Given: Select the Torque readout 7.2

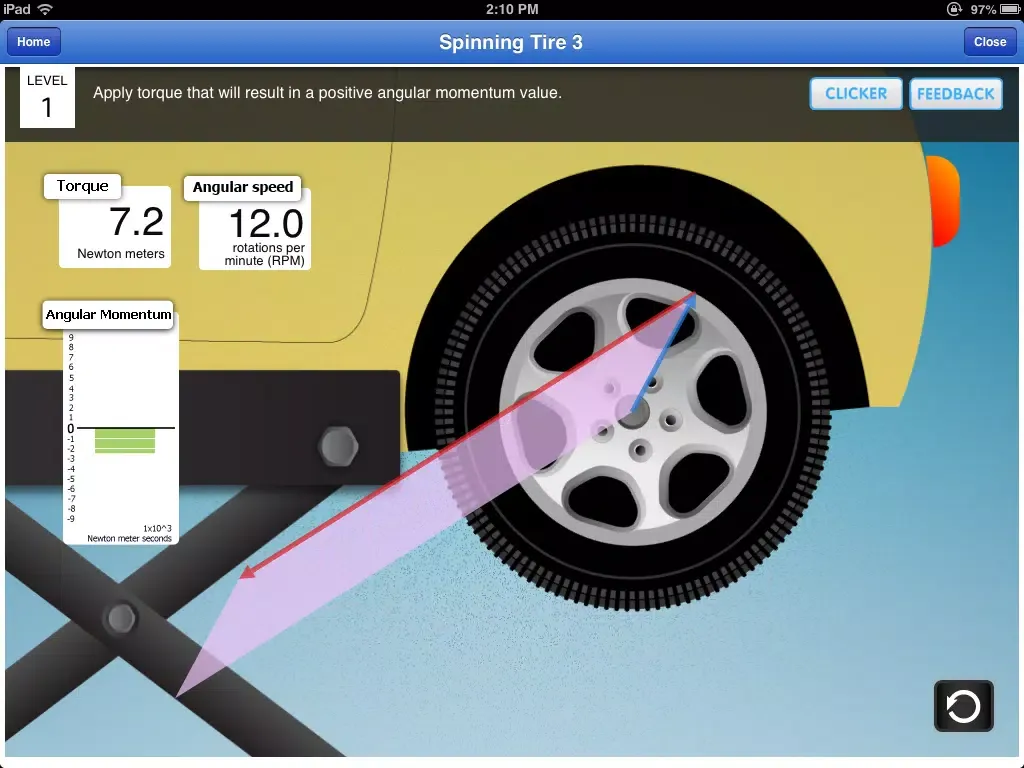Looking at the screenshot, I should pyautogui.click(x=136, y=222).
